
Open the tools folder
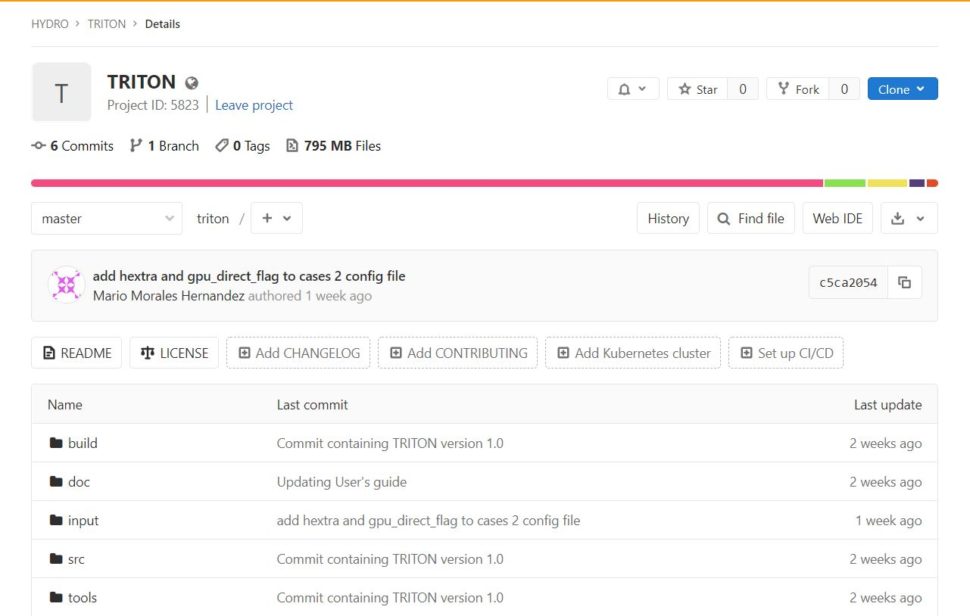[82, 598]
